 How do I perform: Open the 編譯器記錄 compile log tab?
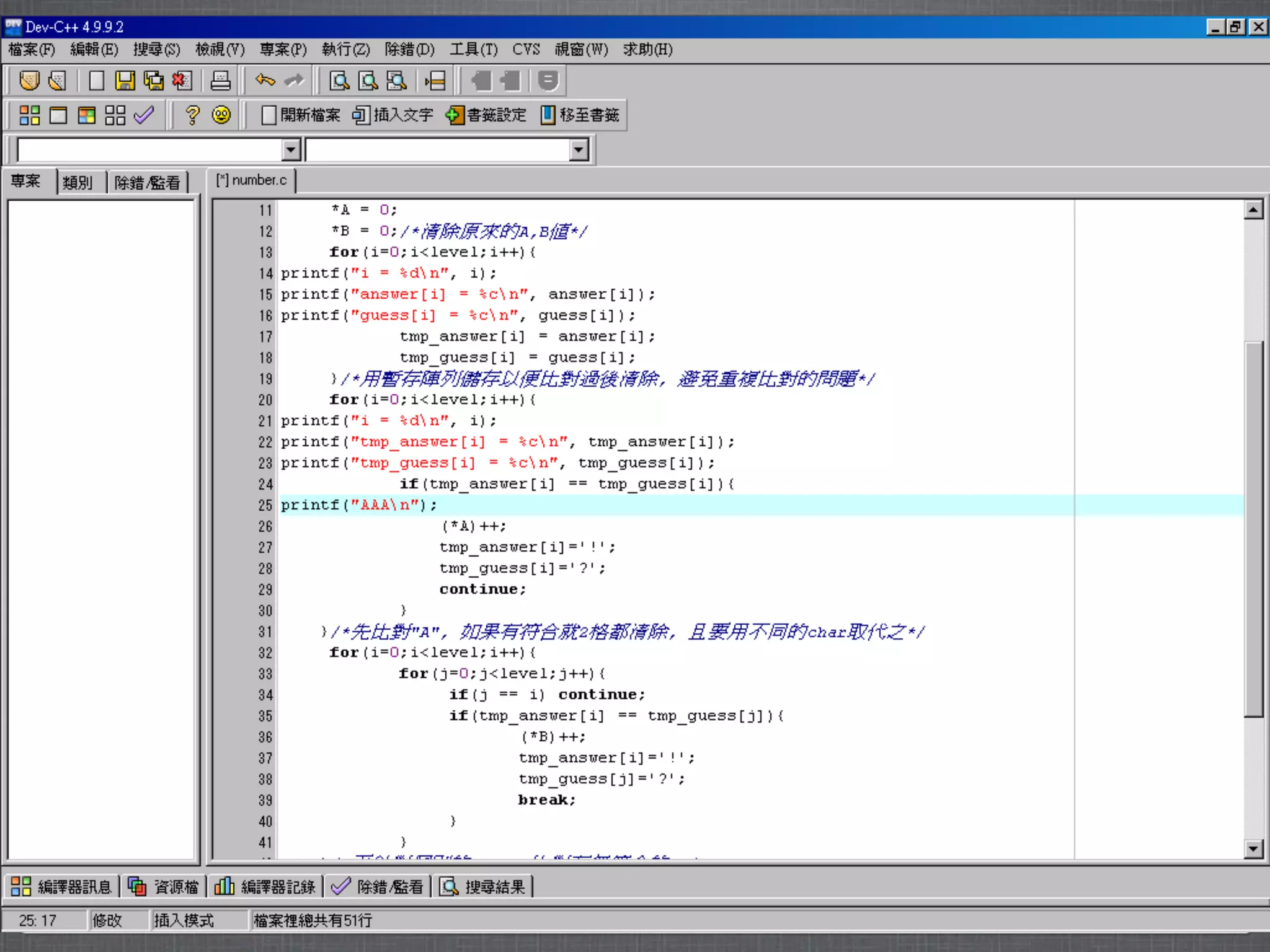pyautogui.click(x=265, y=887)
